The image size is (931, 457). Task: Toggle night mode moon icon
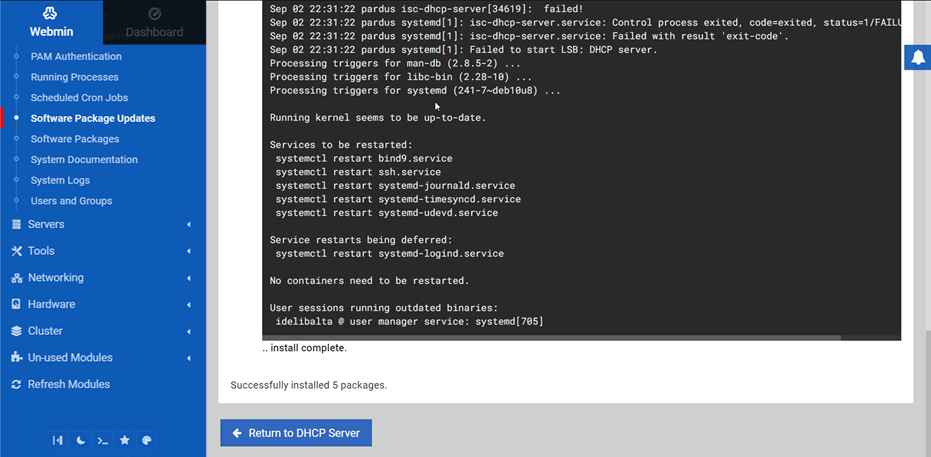(80, 440)
